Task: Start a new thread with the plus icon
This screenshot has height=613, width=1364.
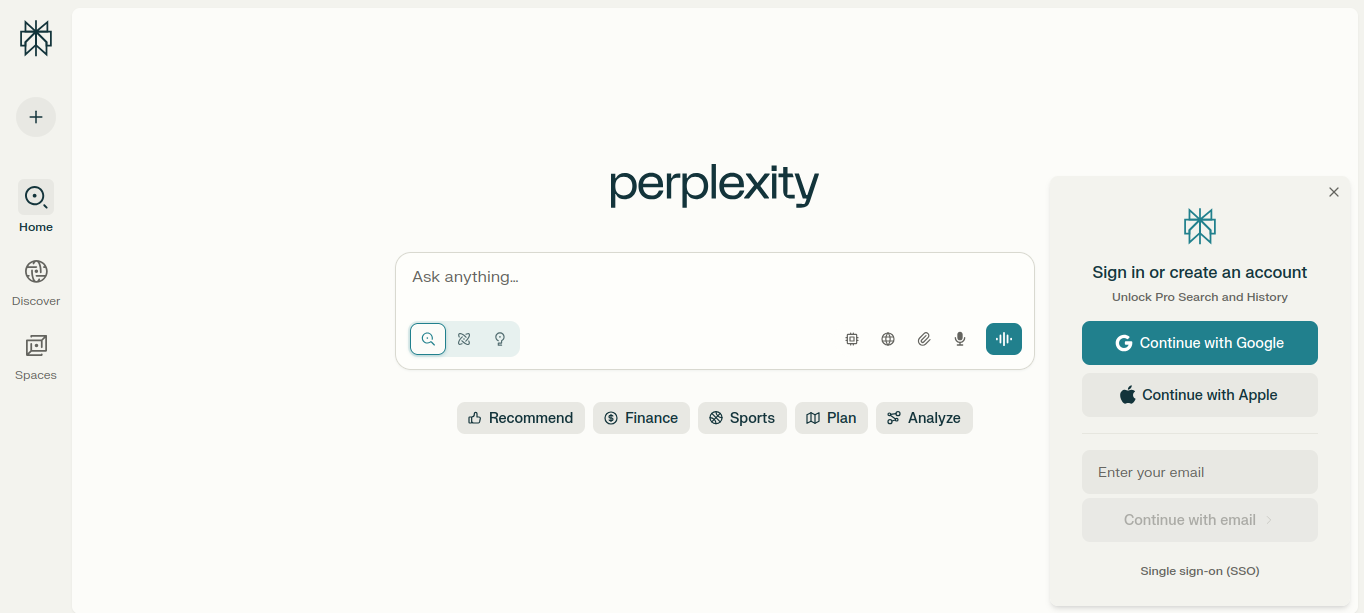Action: 35,117
